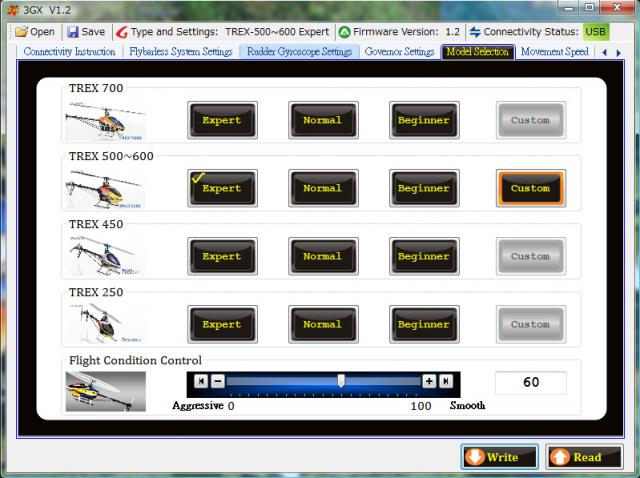The image size is (640, 478).
Task: Select Normal for TREX 500~600
Action: (x=323, y=188)
